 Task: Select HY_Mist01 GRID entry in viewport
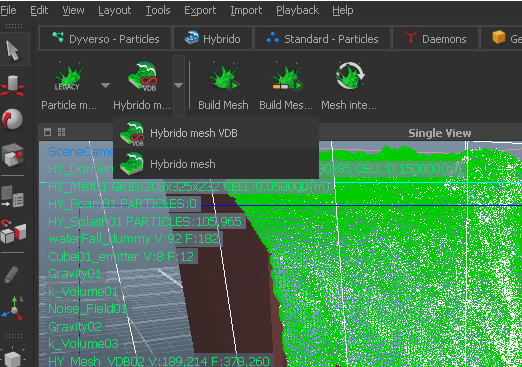pos(188,187)
